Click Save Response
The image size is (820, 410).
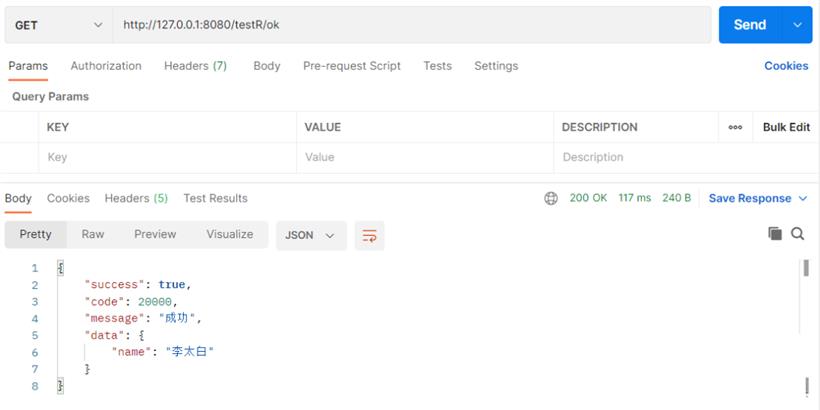pyautogui.click(x=750, y=198)
